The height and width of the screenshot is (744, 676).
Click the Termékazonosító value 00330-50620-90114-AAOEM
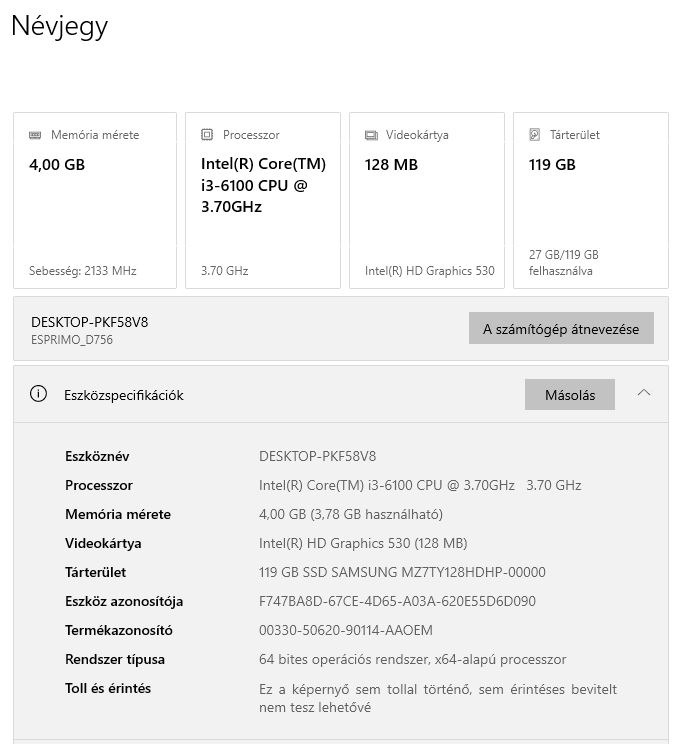(x=345, y=630)
